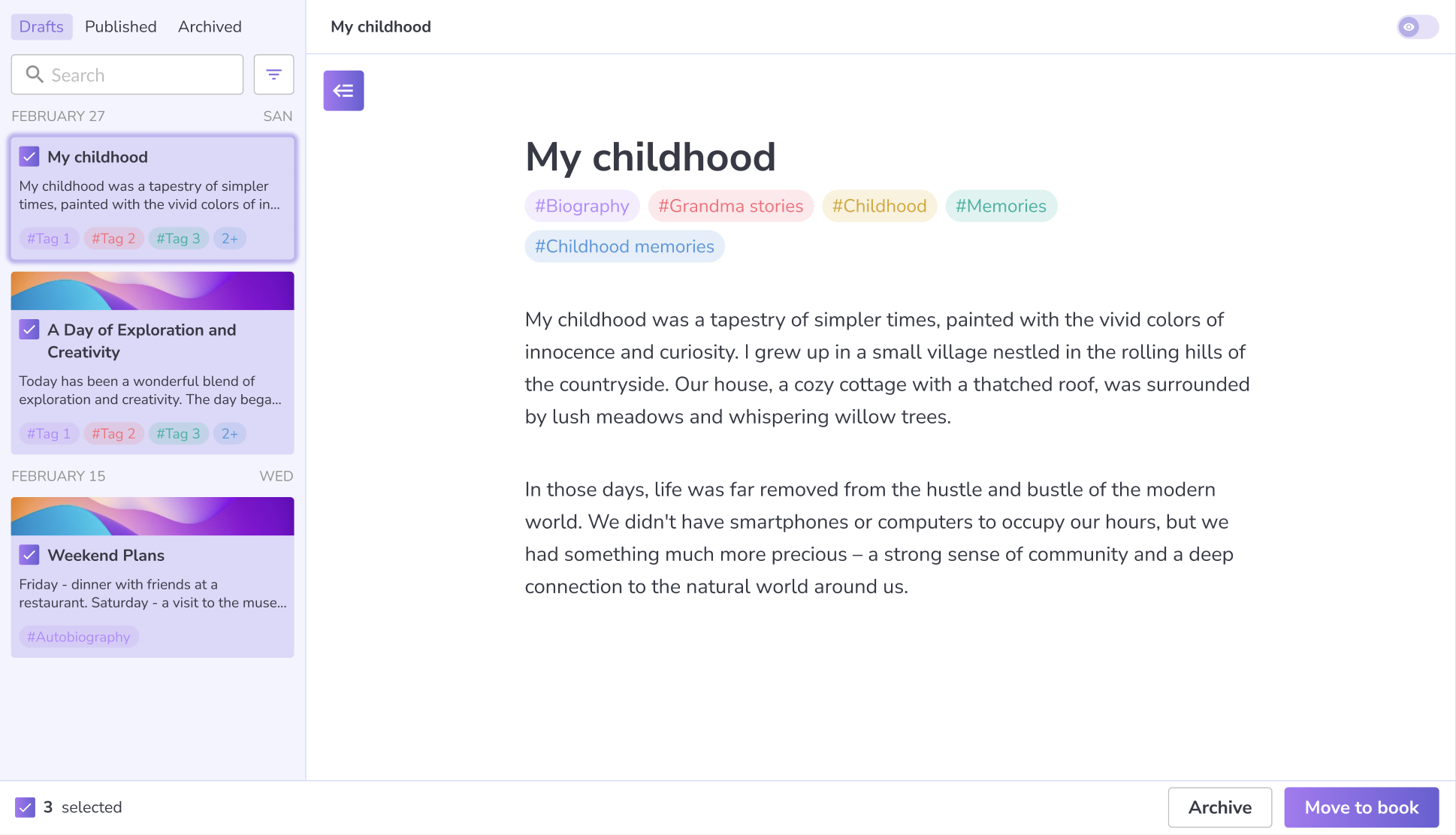The image size is (1456, 835).
Task: Select the #Grandma stories tag
Action: pyautogui.click(x=730, y=206)
